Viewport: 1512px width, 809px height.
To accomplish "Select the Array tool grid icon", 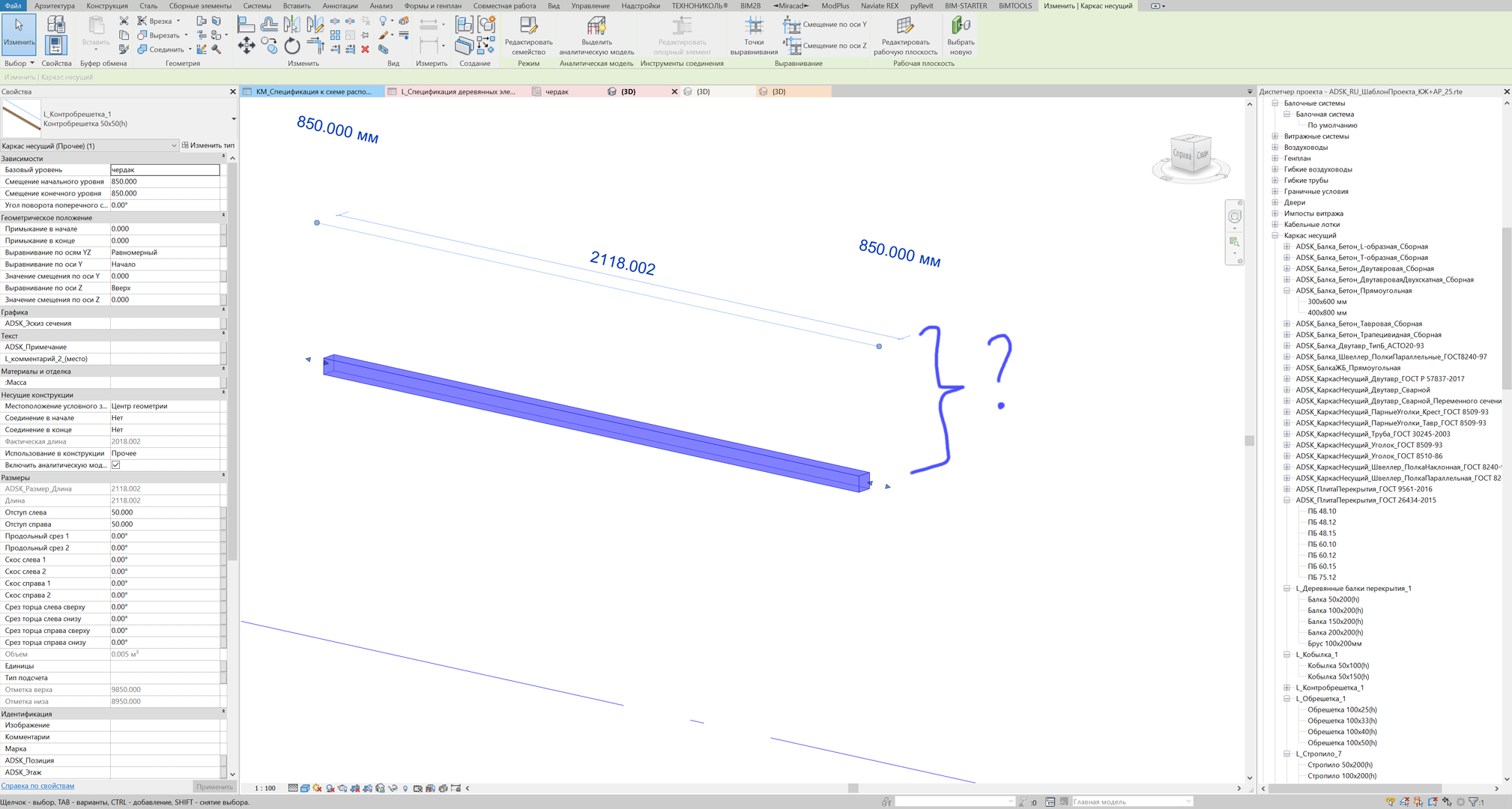I will tap(335, 35).
